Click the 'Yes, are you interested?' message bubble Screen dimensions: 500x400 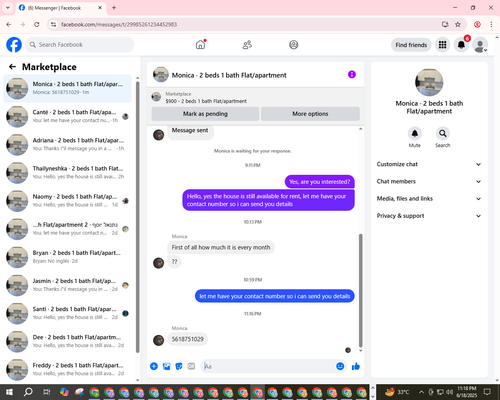point(320,182)
